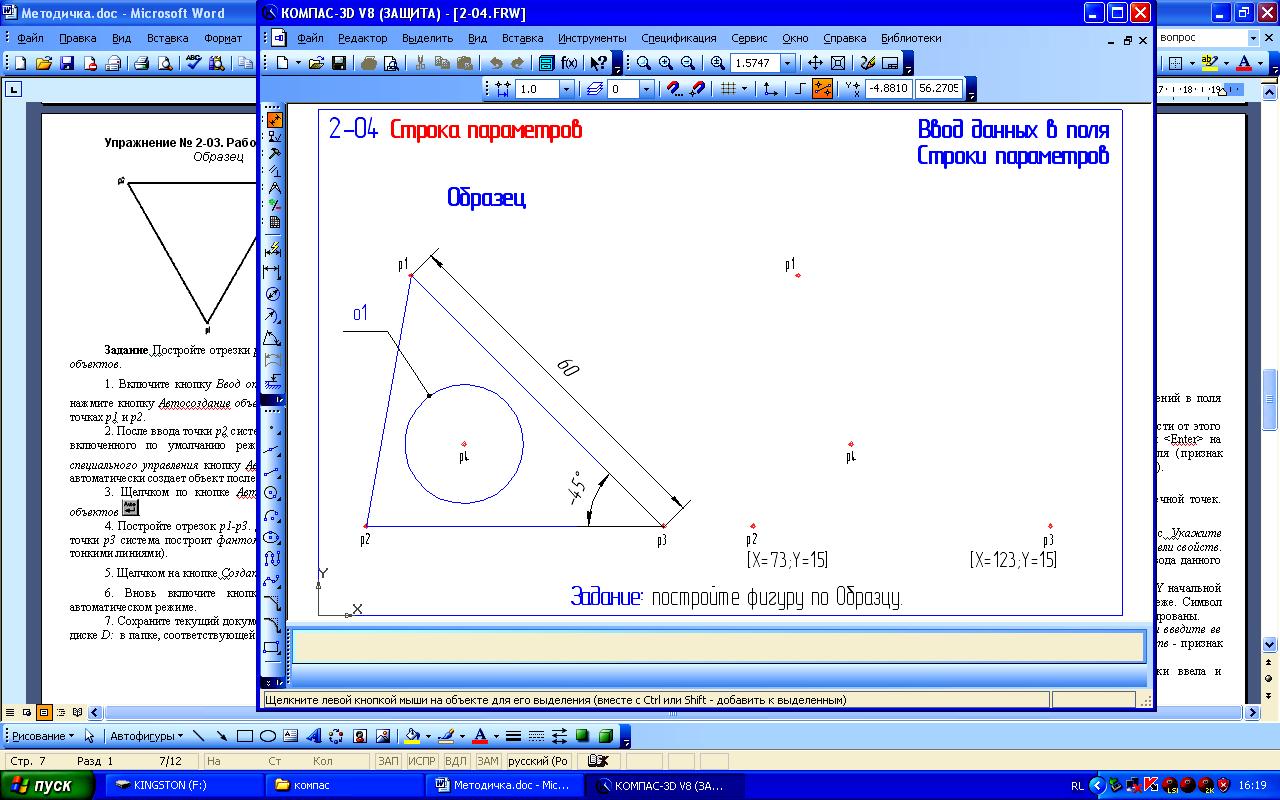Select Arrow tool in Word drawing toolbar

click(x=222, y=736)
